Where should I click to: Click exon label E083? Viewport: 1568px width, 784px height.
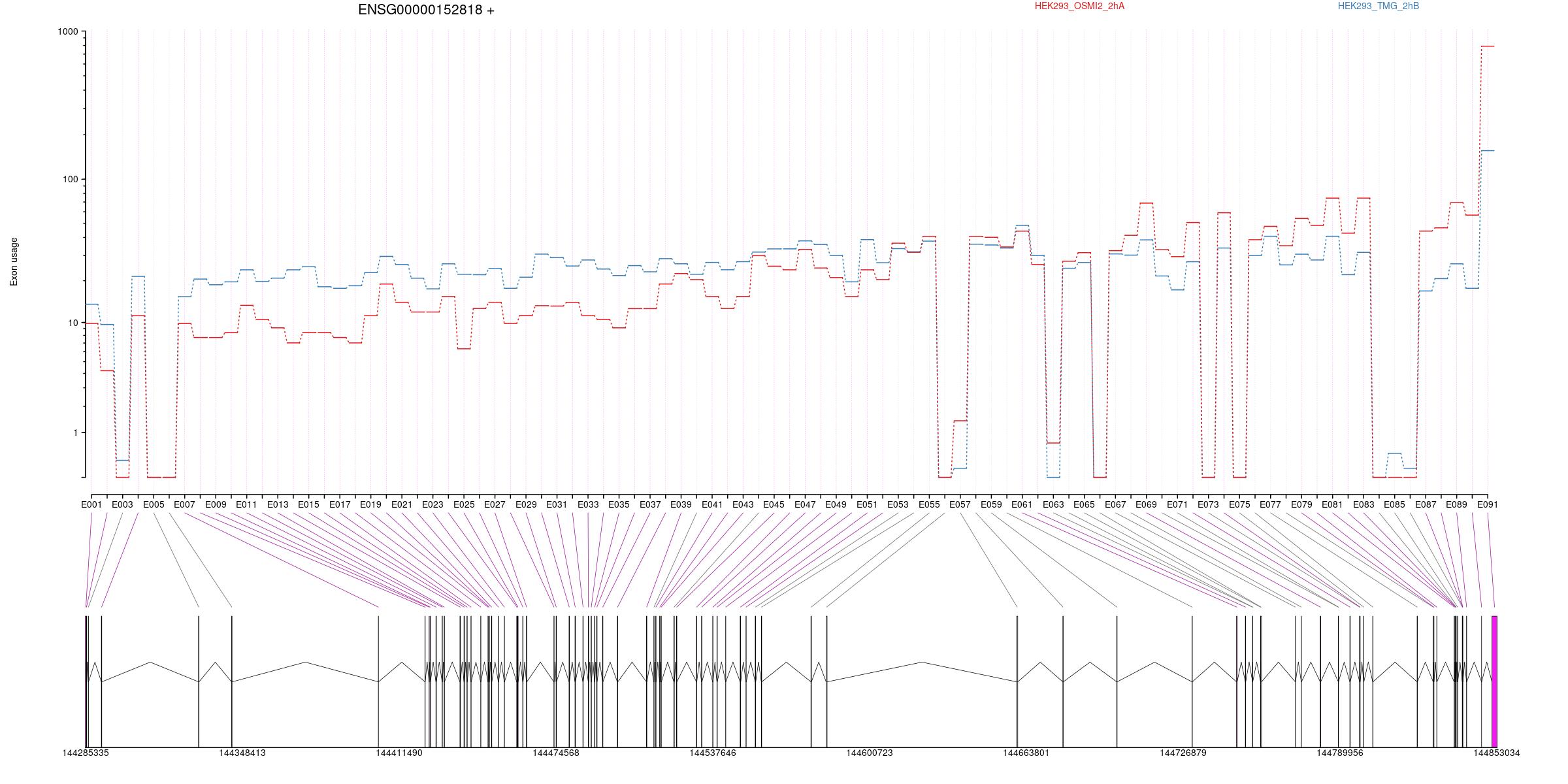pyautogui.click(x=1364, y=504)
